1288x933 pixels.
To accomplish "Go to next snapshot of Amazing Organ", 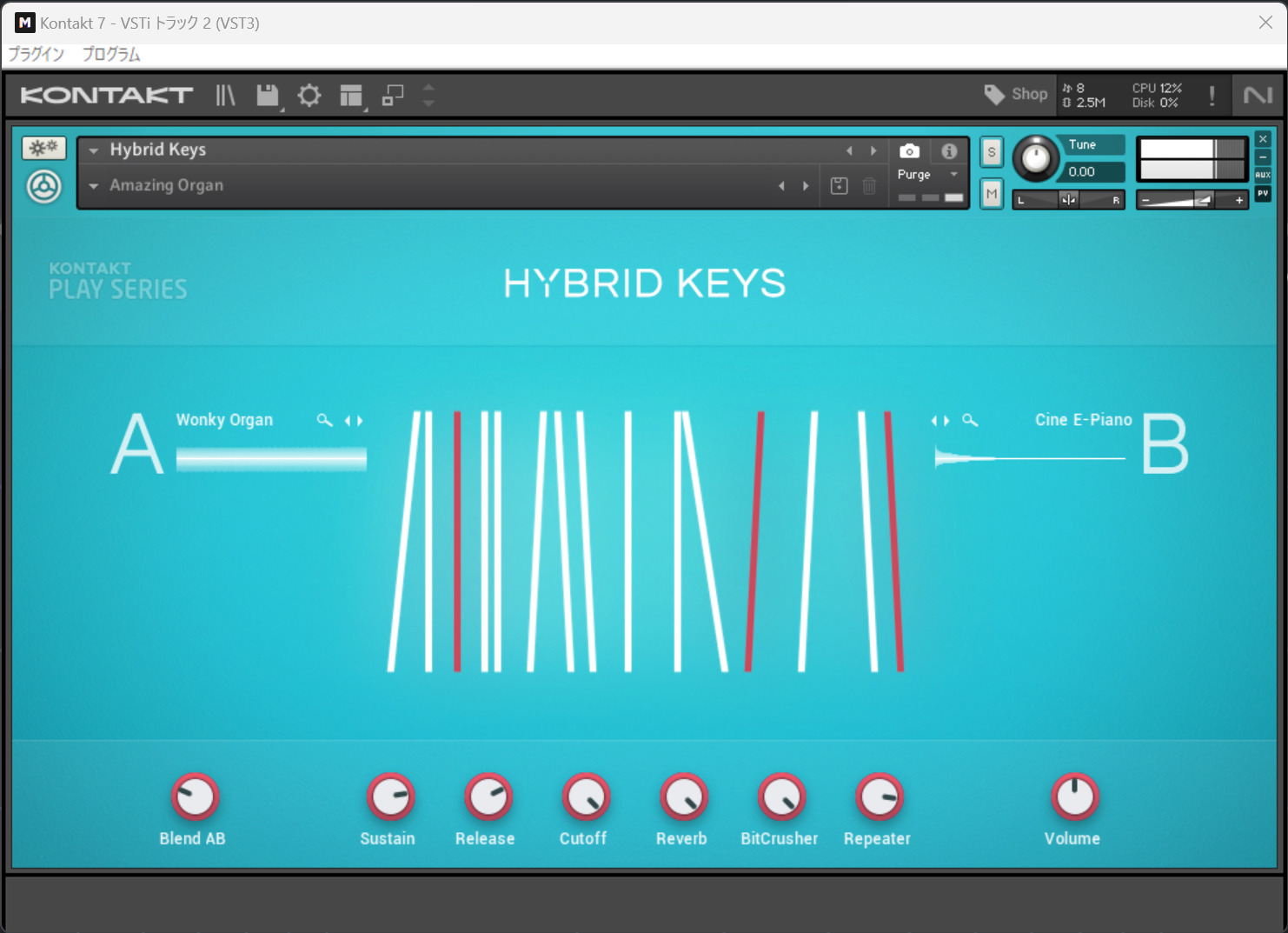I will click(806, 185).
